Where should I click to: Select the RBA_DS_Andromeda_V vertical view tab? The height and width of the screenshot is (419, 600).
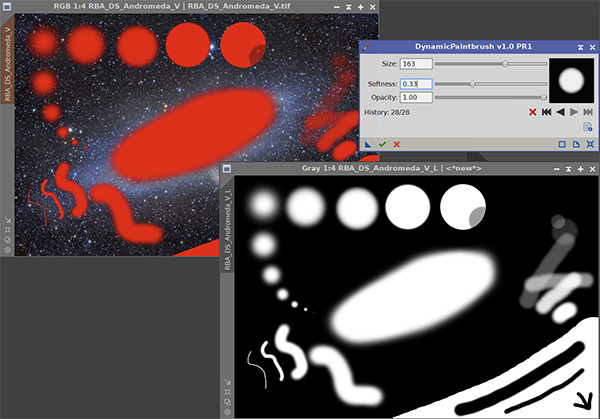point(9,60)
